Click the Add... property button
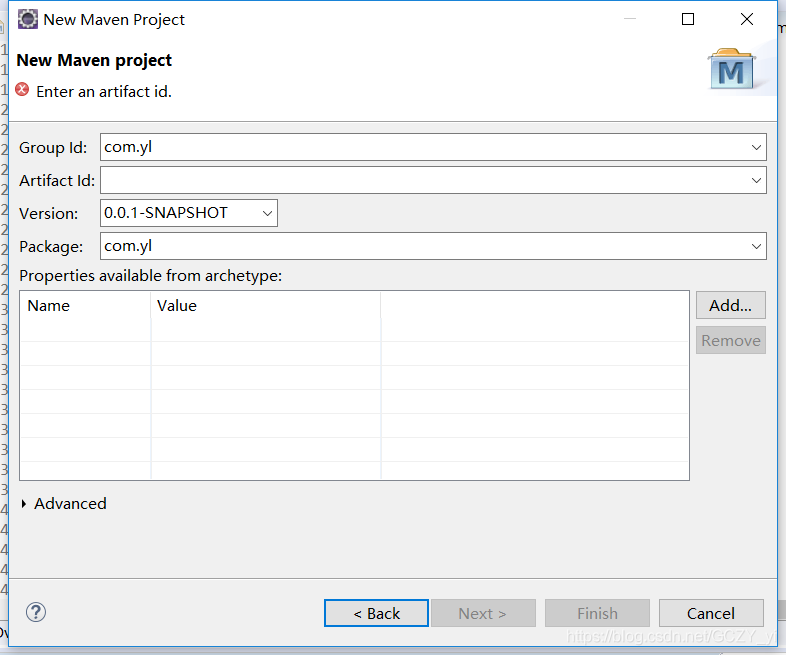Viewport: 786px width, 655px height. click(x=730, y=305)
